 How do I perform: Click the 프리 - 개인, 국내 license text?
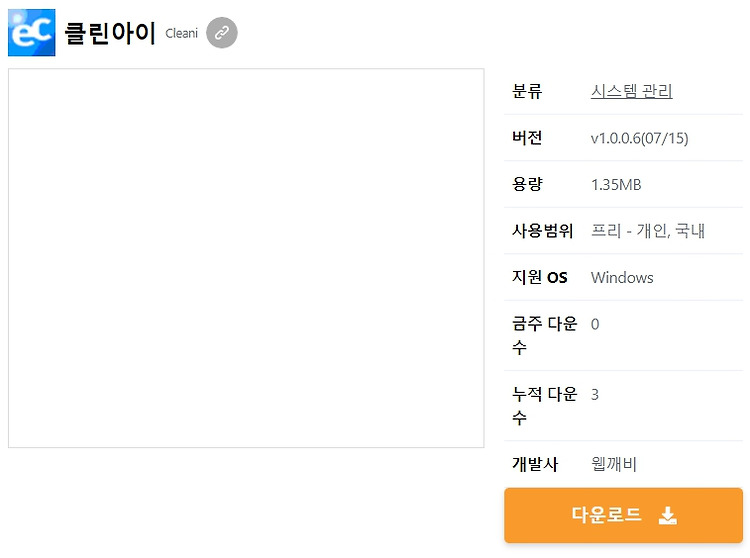point(648,231)
